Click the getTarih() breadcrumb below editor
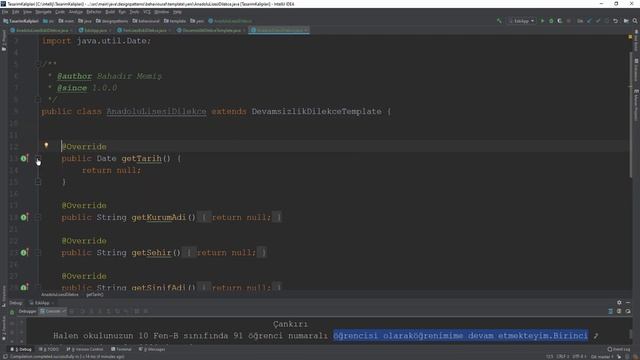 click(x=95, y=294)
